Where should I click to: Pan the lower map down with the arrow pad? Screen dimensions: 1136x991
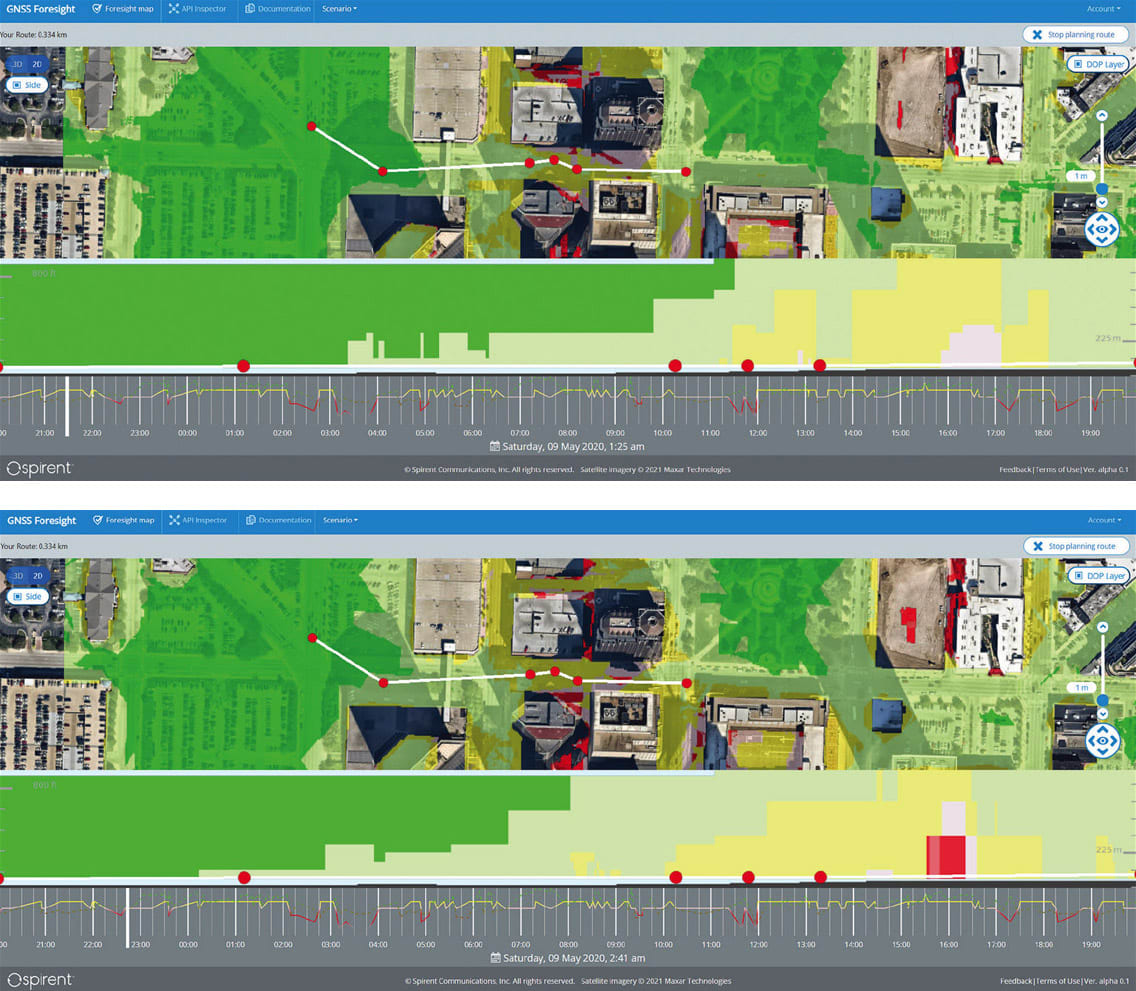coord(1103,753)
